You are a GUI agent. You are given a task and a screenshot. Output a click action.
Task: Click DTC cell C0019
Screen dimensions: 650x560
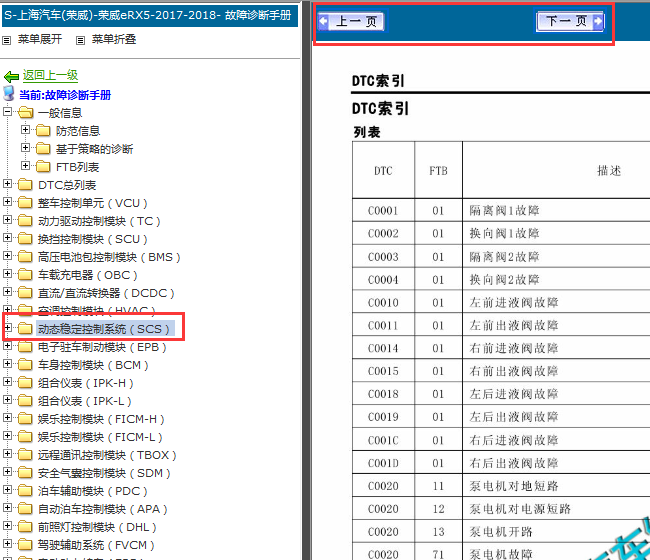coord(383,417)
